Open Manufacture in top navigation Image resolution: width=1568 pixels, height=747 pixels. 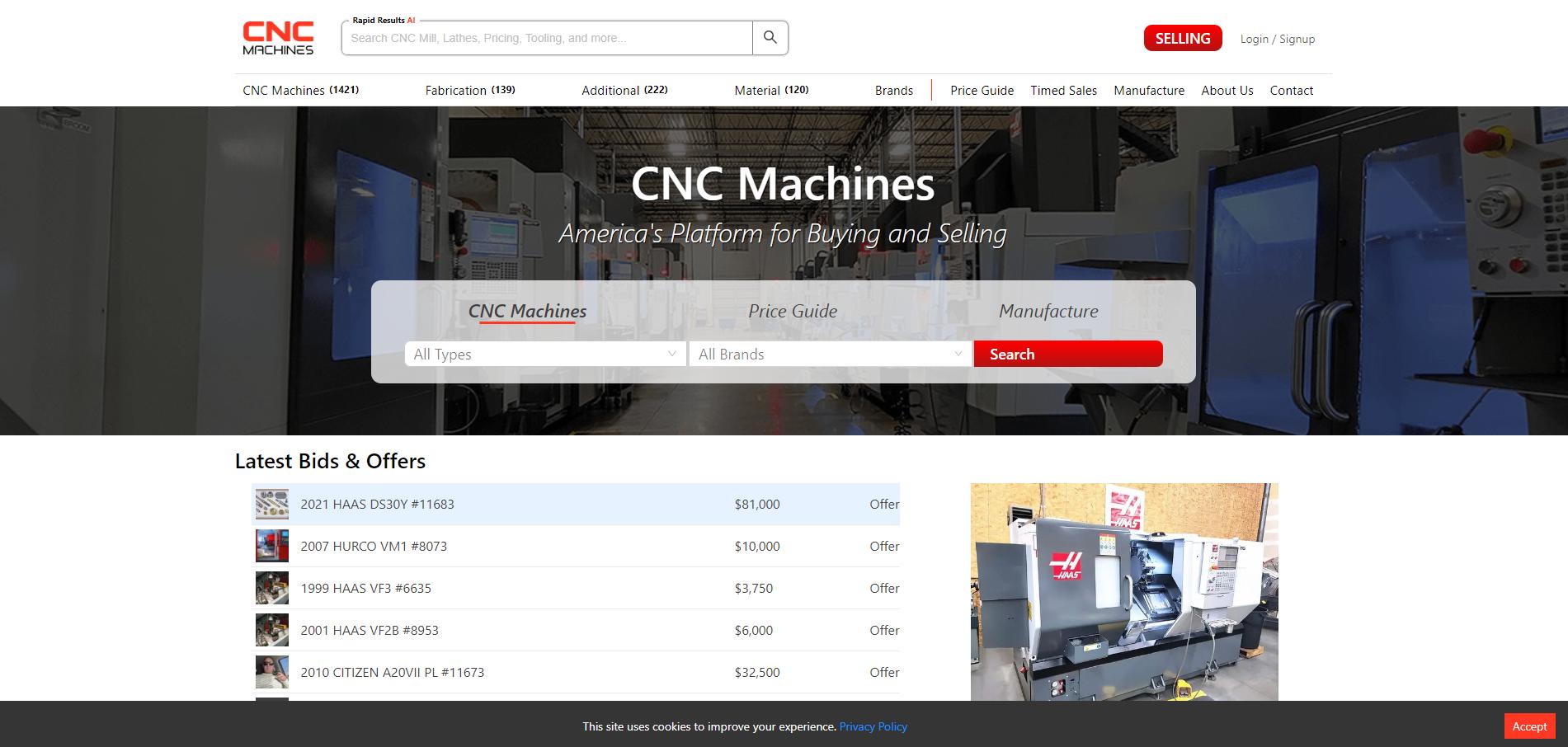point(1149,91)
